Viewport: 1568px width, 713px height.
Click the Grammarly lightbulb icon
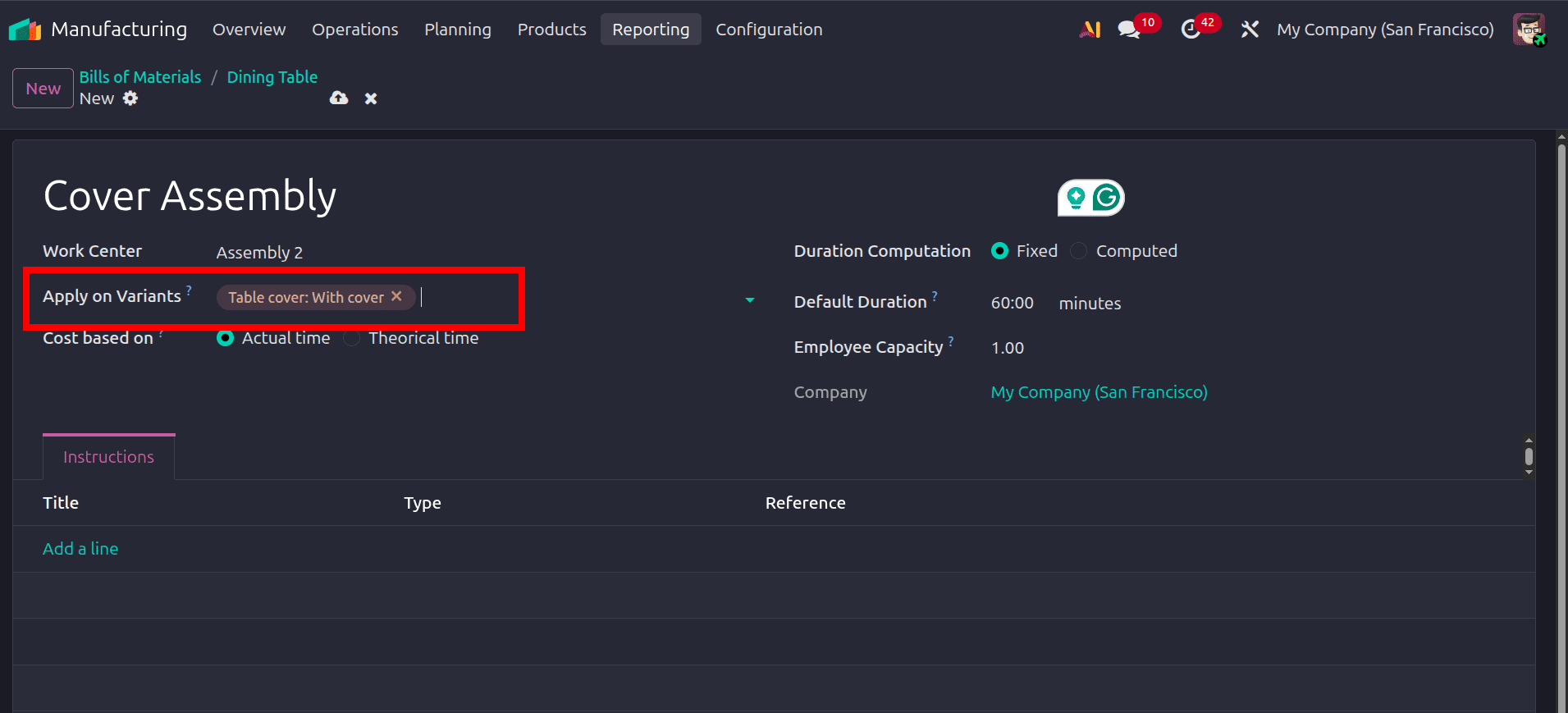click(x=1076, y=198)
